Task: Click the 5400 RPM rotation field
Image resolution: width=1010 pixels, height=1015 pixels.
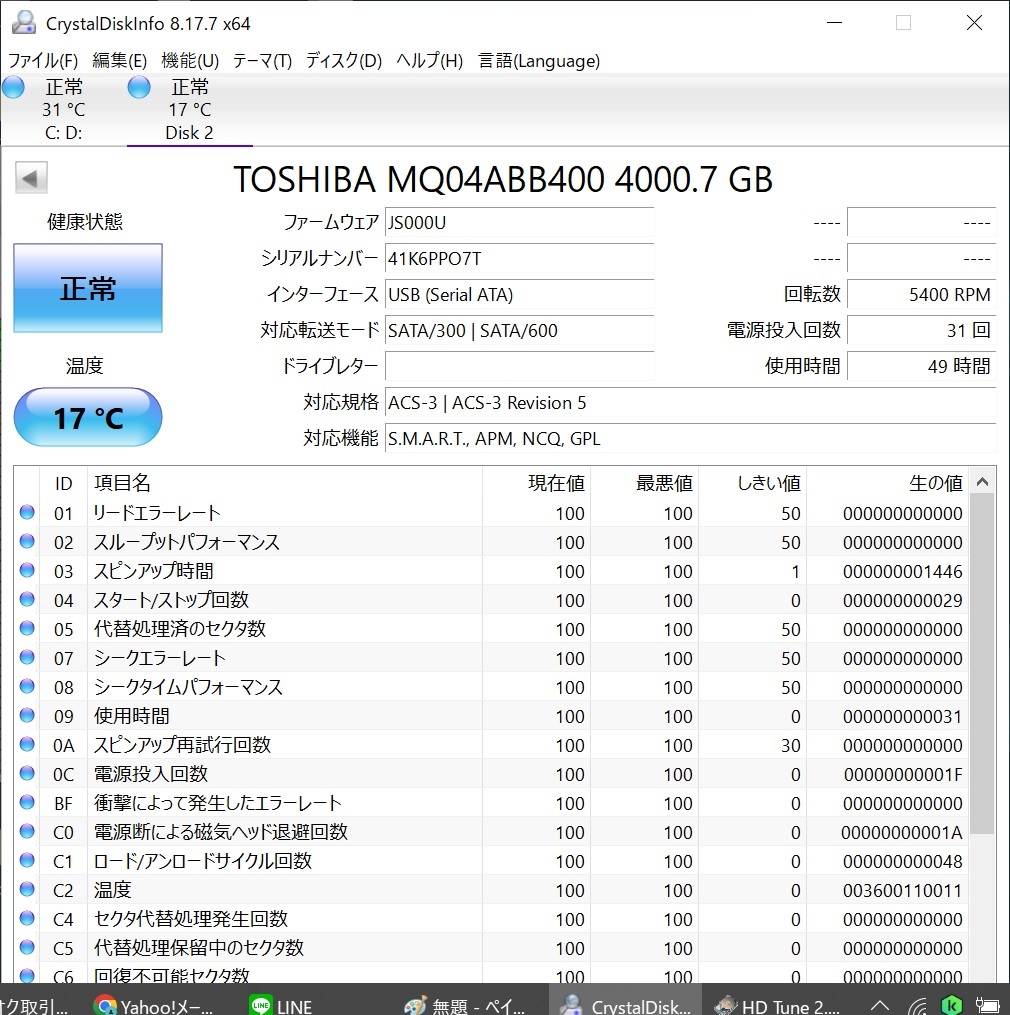Action: click(921, 295)
